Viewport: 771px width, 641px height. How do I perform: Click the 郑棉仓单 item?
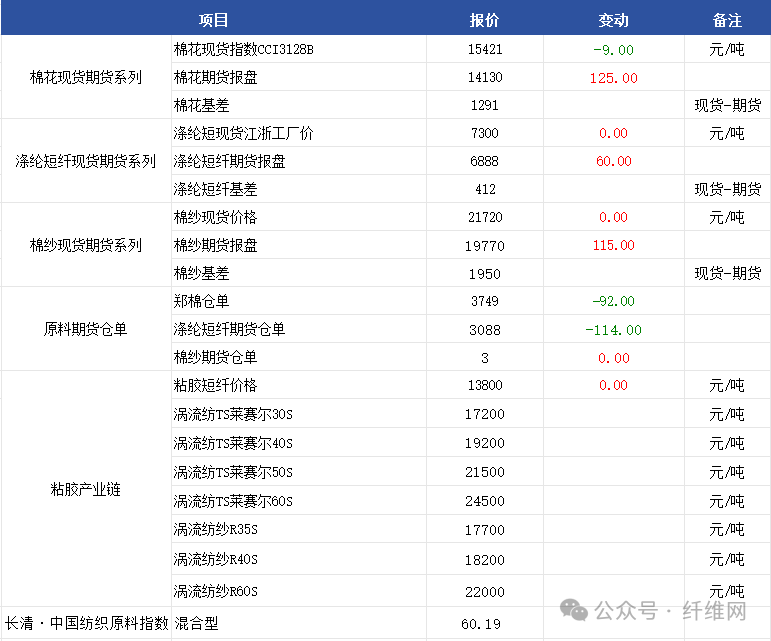[x=202, y=301]
